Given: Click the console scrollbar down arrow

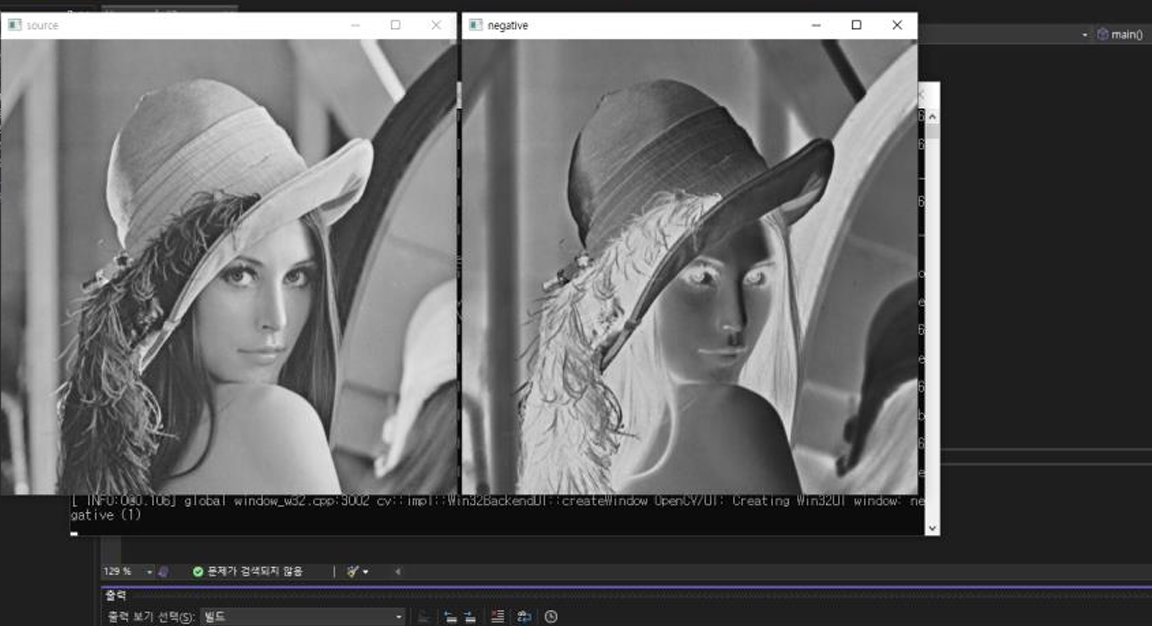Looking at the screenshot, I should click(932, 528).
